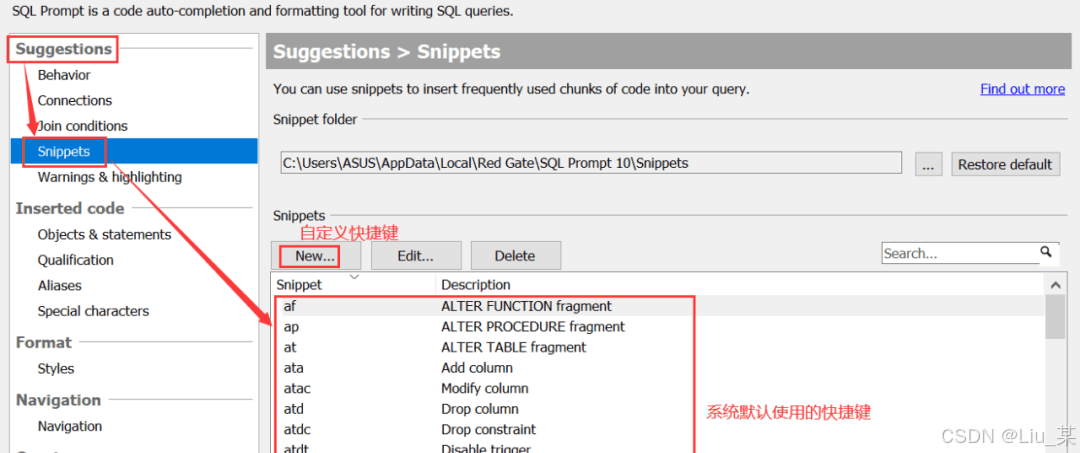1080x453 pixels.
Task: Select Objects & statements page
Action: pos(104,234)
